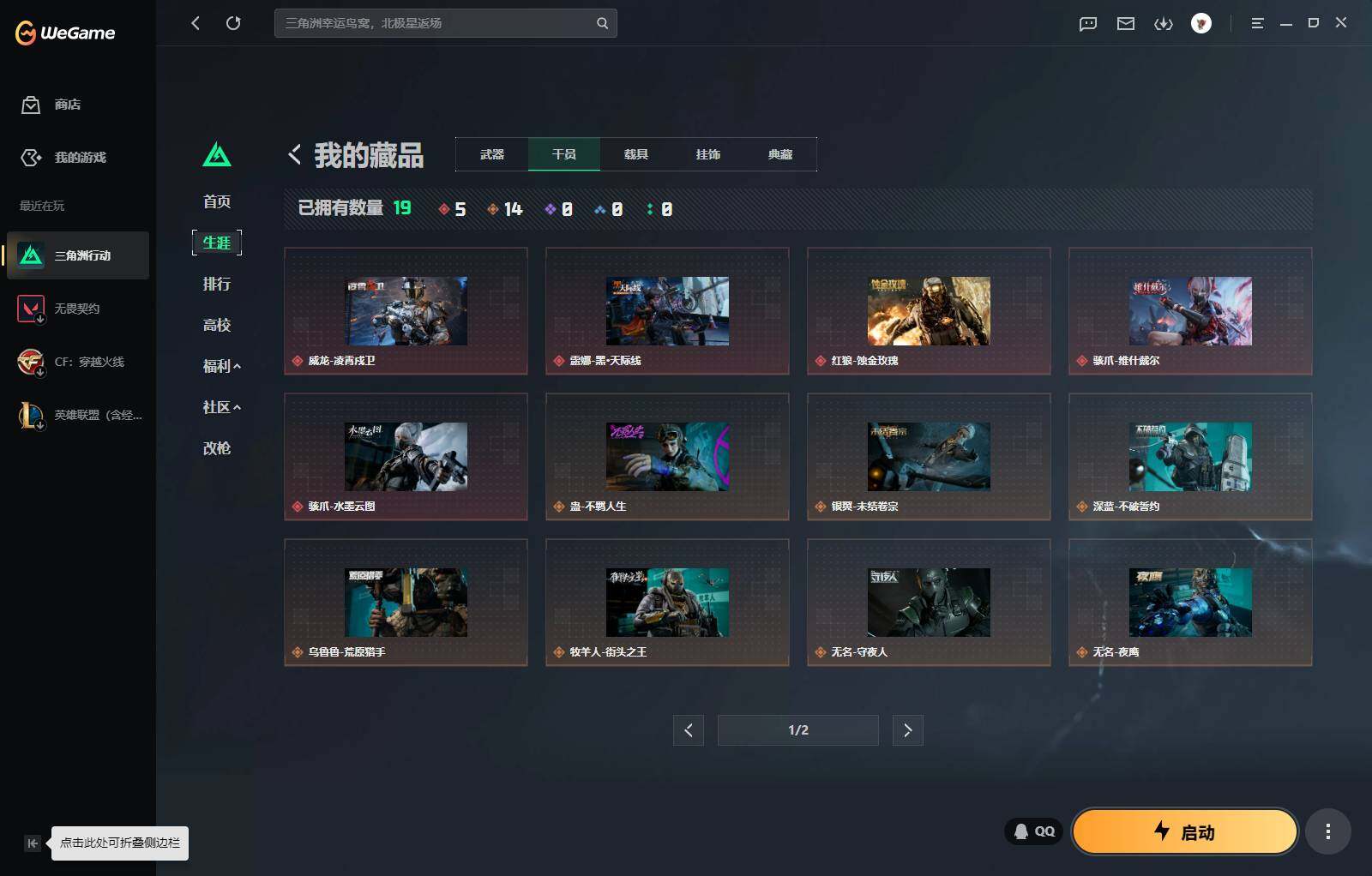
Task: Open the 高校 menu item
Action: [x=217, y=325]
